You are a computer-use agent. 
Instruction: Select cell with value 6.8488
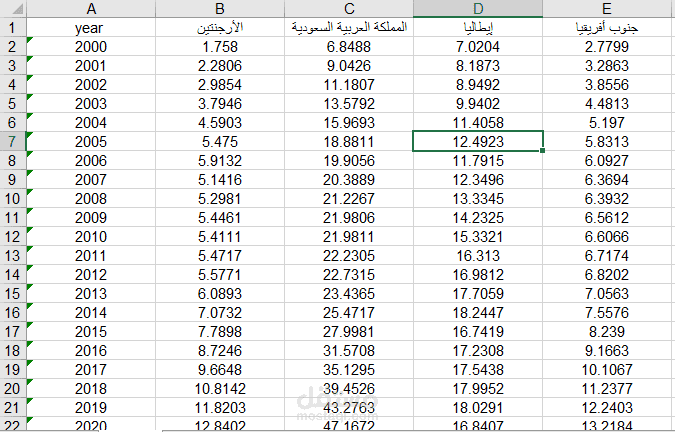click(349, 46)
